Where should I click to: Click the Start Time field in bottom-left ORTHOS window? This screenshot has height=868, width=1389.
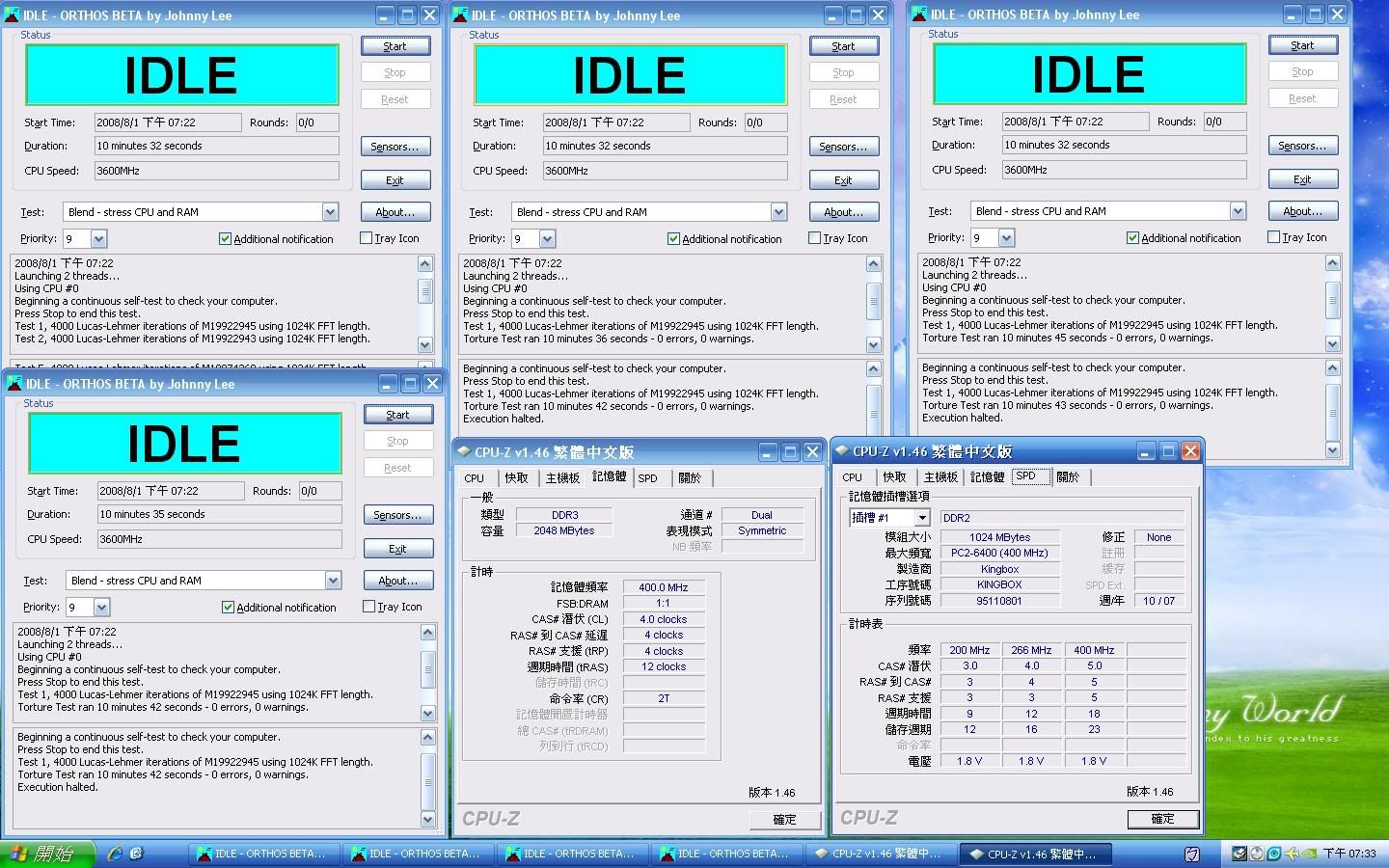coord(170,491)
